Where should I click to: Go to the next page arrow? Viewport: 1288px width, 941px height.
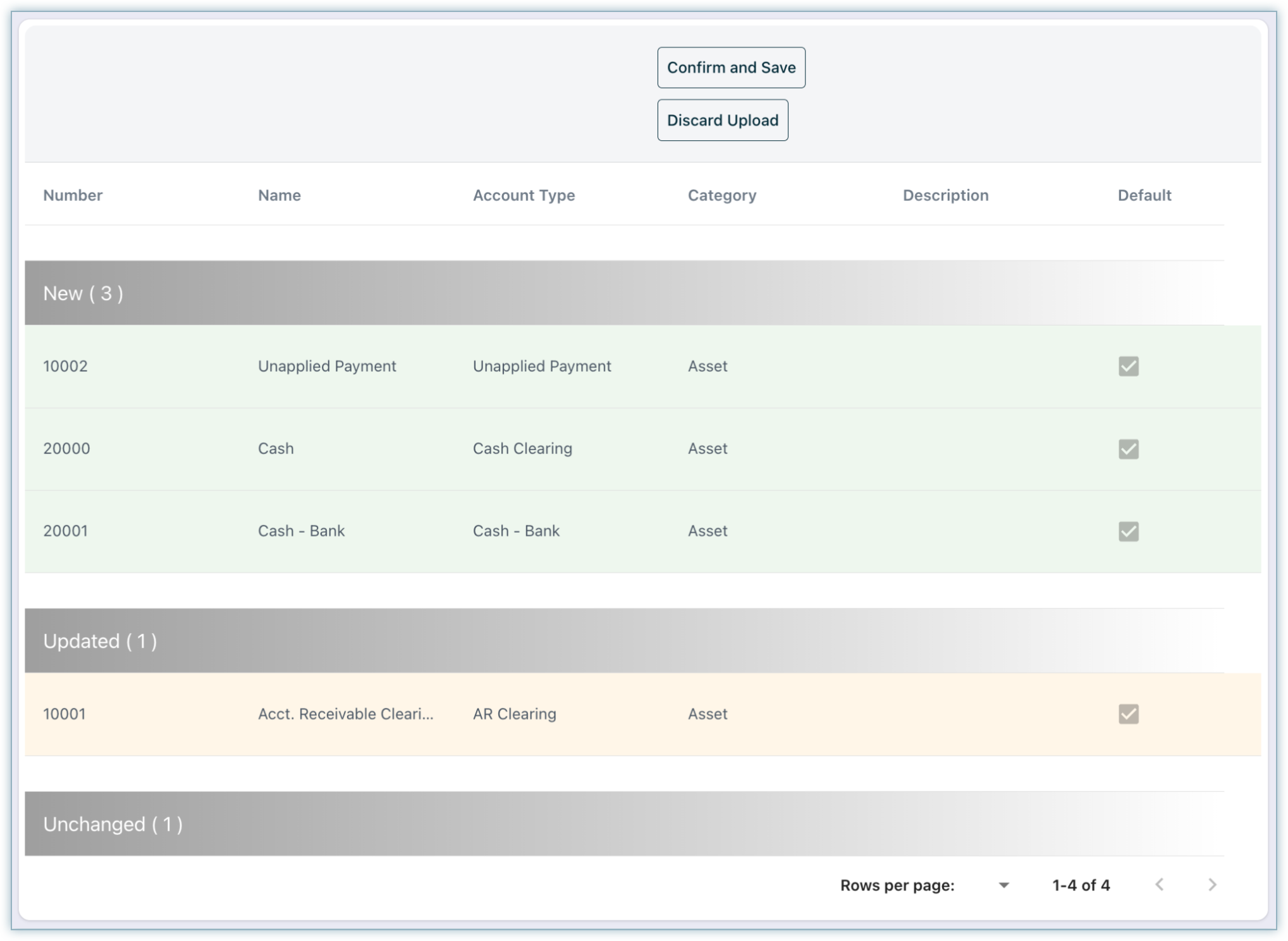click(x=1211, y=885)
